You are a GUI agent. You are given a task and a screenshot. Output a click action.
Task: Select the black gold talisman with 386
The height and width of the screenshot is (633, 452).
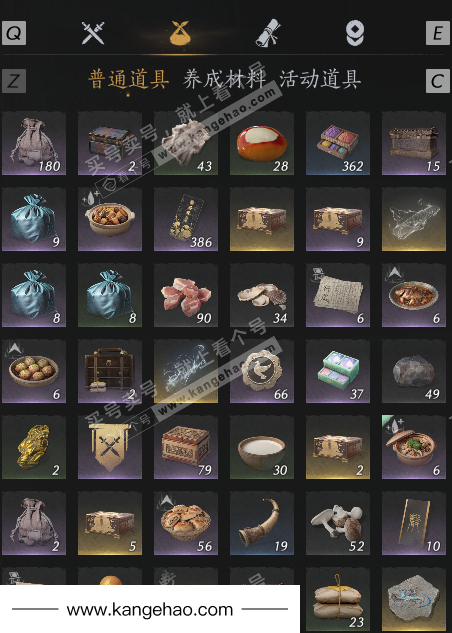(186, 219)
